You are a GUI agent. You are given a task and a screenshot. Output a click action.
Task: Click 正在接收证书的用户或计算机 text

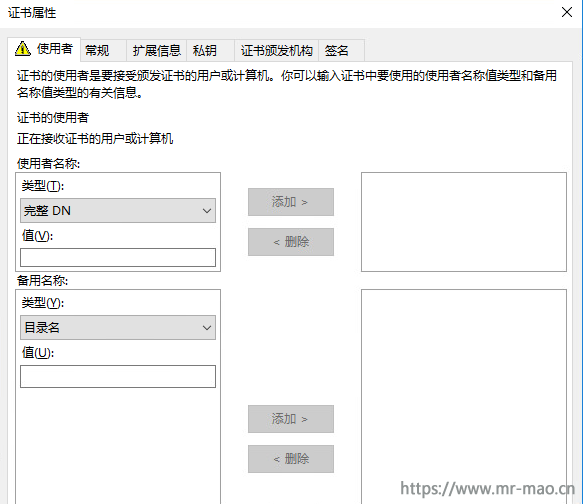click(95, 139)
